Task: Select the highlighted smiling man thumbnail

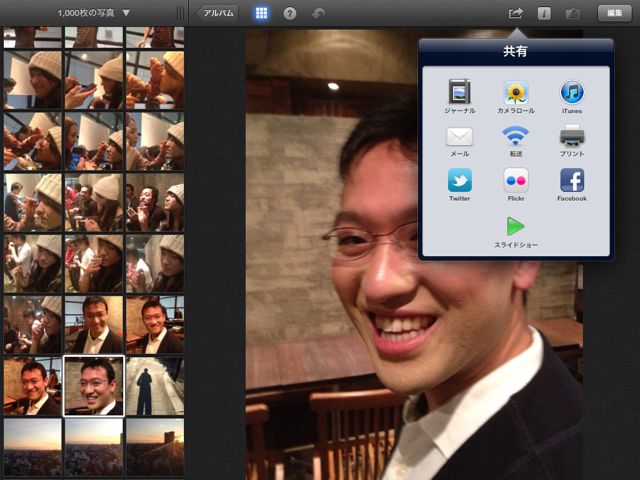Action: click(x=94, y=386)
